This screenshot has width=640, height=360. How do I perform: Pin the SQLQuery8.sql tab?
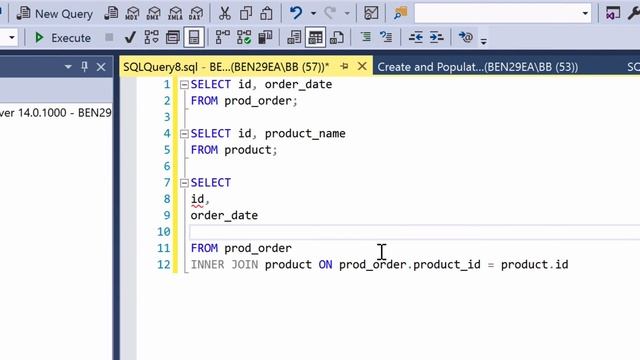coord(344,67)
